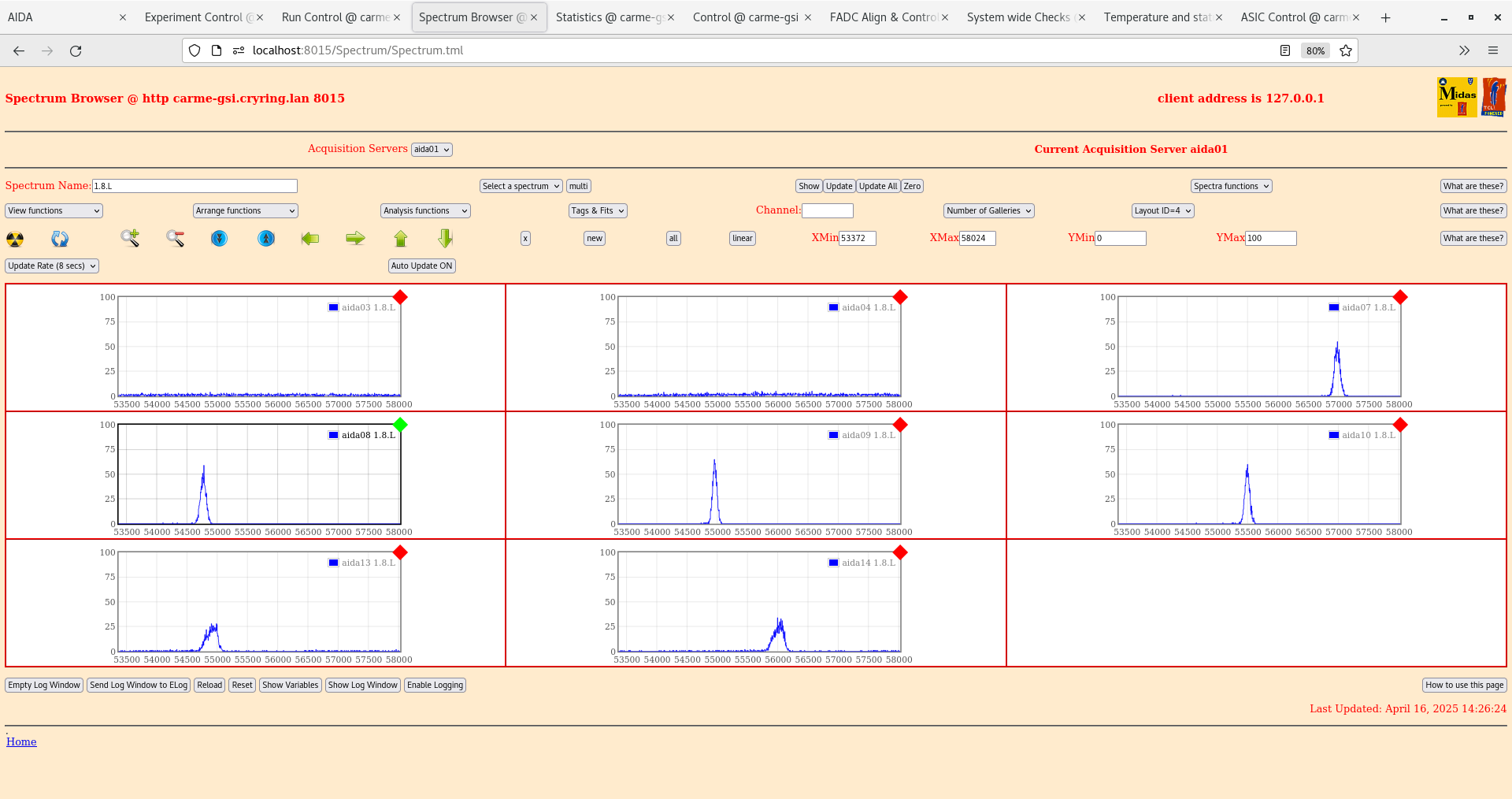
Task: Open a new browser tab with plus
Action: (1386, 17)
